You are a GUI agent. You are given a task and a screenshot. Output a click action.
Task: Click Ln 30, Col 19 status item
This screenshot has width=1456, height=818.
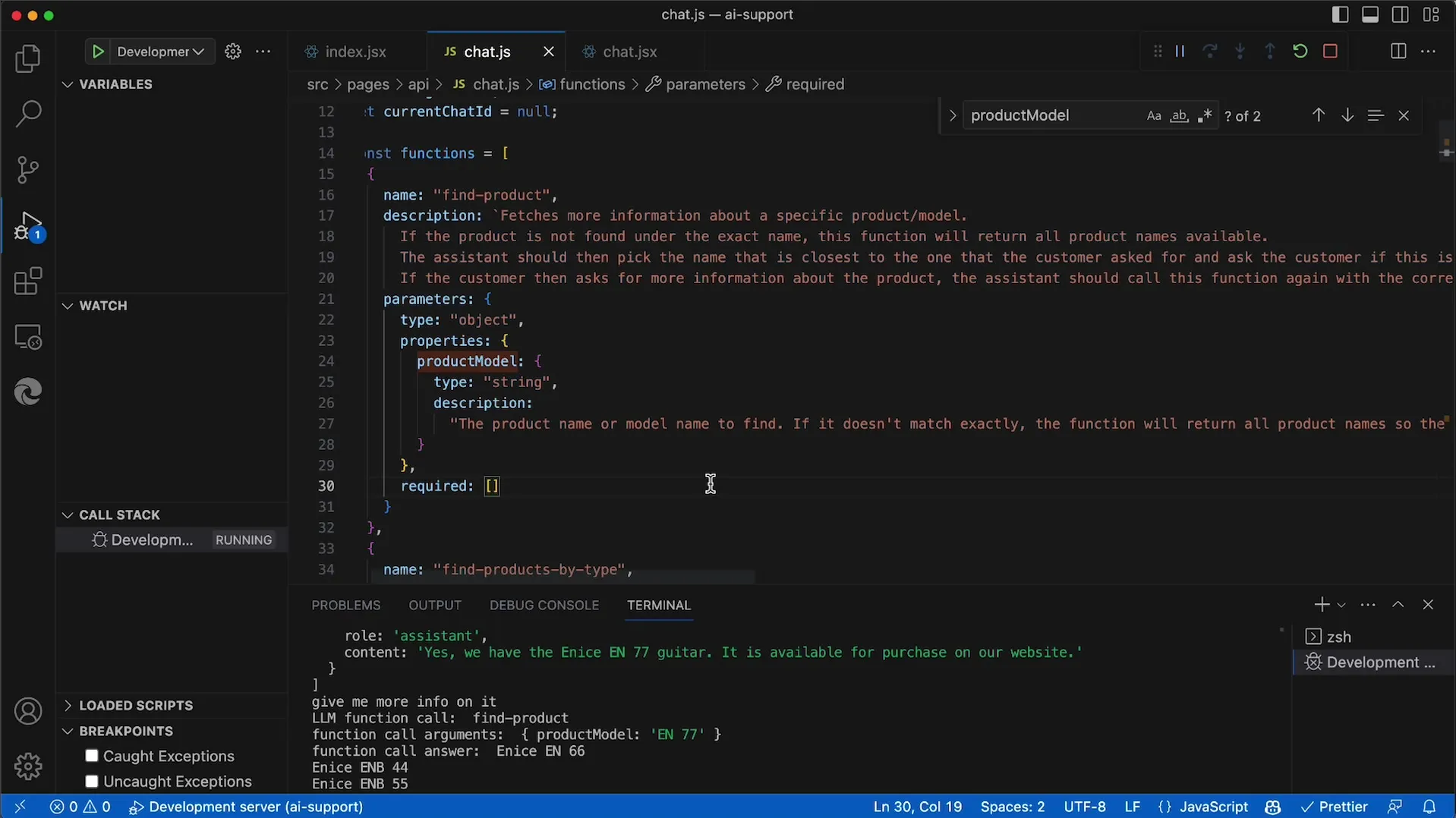click(x=918, y=807)
